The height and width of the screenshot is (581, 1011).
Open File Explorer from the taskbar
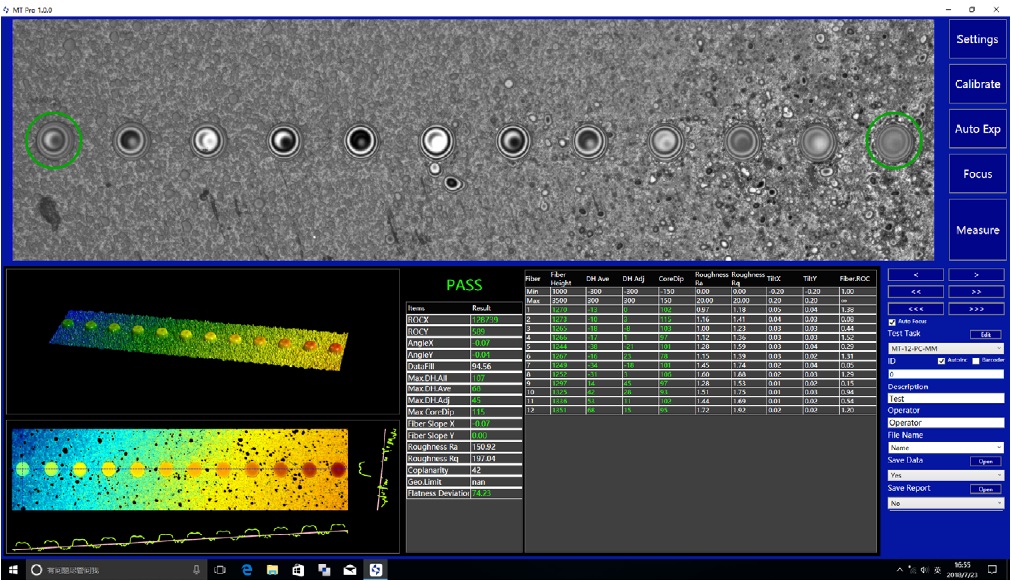coord(272,570)
